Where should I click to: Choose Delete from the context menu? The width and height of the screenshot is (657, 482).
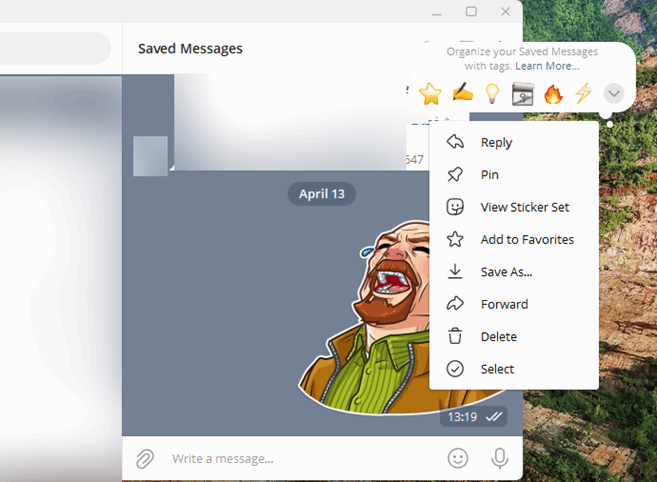point(514,337)
